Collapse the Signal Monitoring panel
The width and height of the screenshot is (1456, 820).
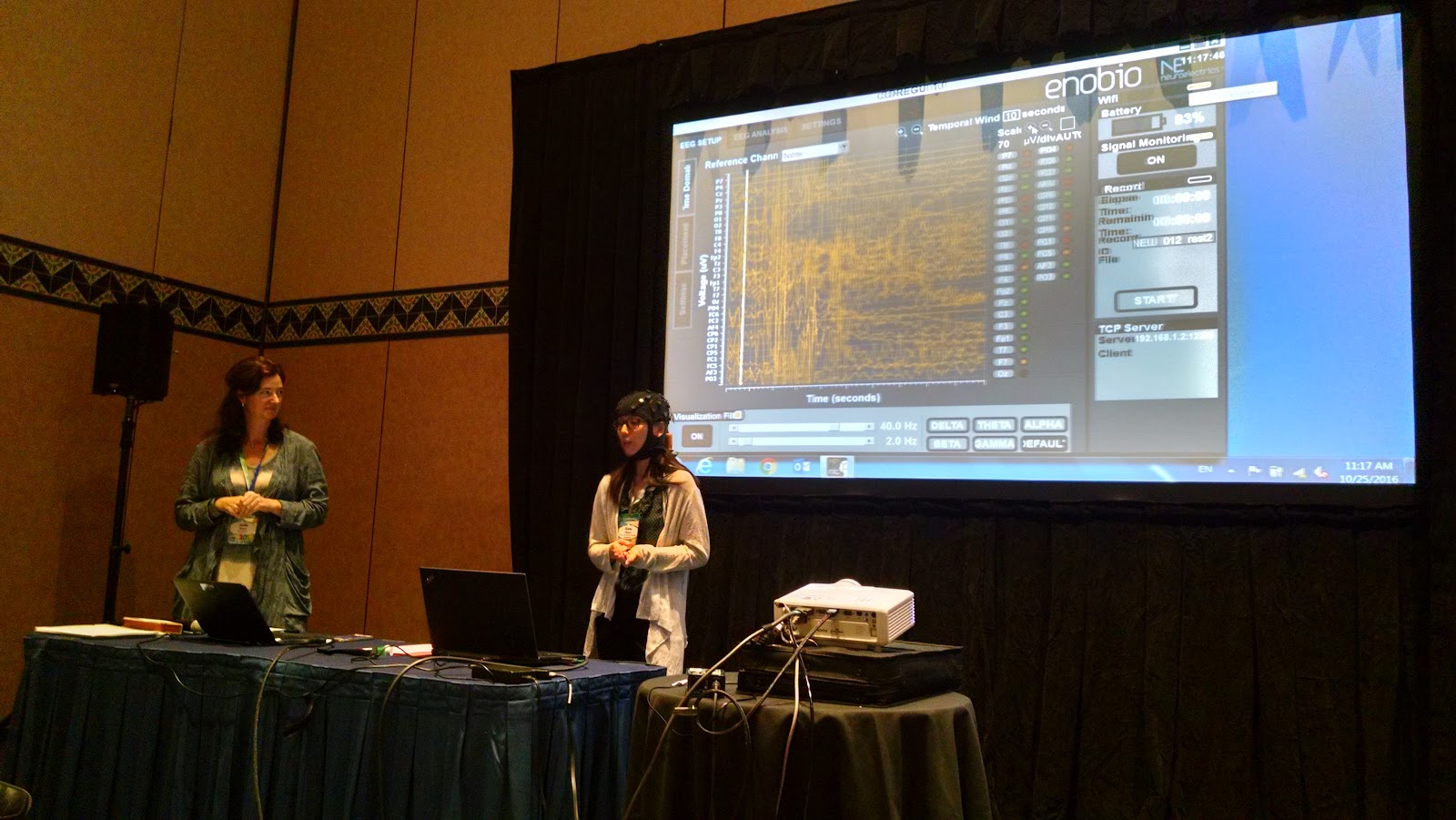coord(1202,136)
